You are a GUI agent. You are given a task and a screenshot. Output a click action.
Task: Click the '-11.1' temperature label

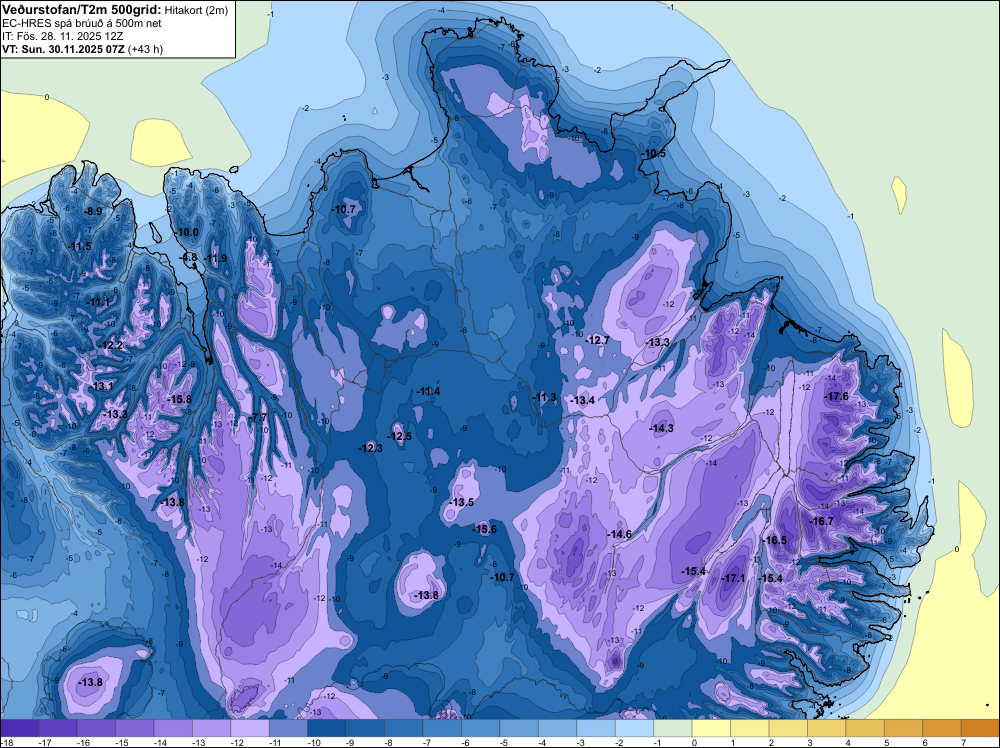pos(99,302)
